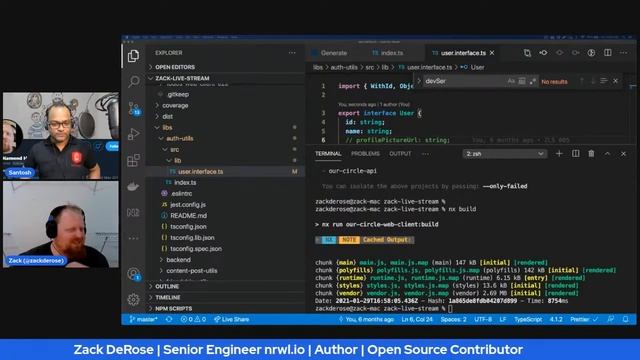
Task: Open README.md in the explorer
Action: coord(188,216)
